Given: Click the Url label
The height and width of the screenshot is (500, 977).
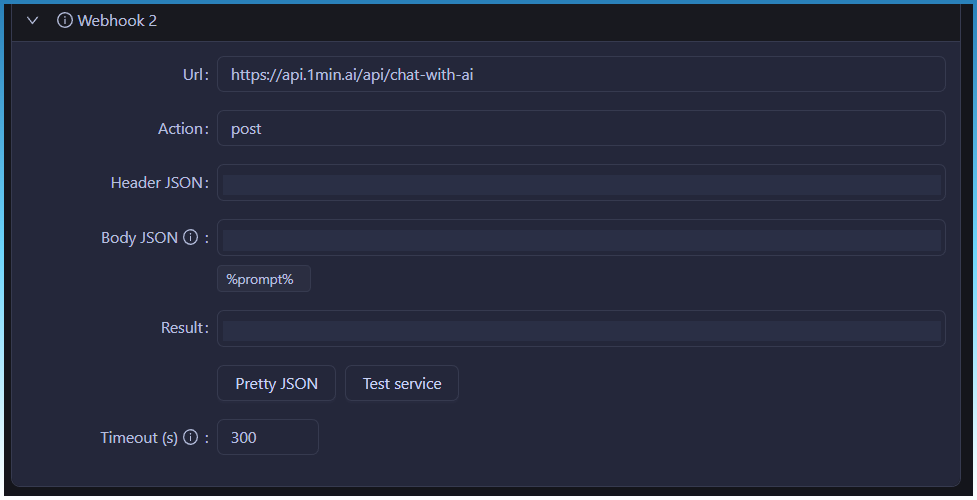Looking at the screenshot, I should [x=194, y=74].
